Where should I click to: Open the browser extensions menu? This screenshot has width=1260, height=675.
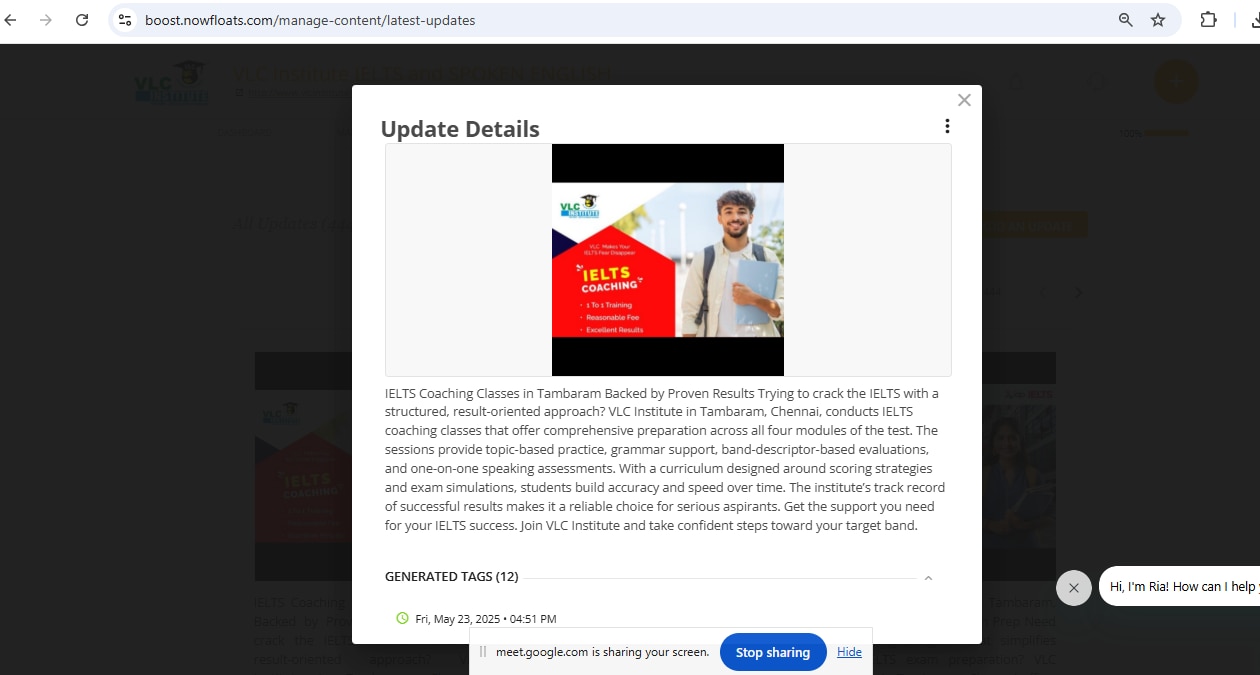[x=1208, y=20]
